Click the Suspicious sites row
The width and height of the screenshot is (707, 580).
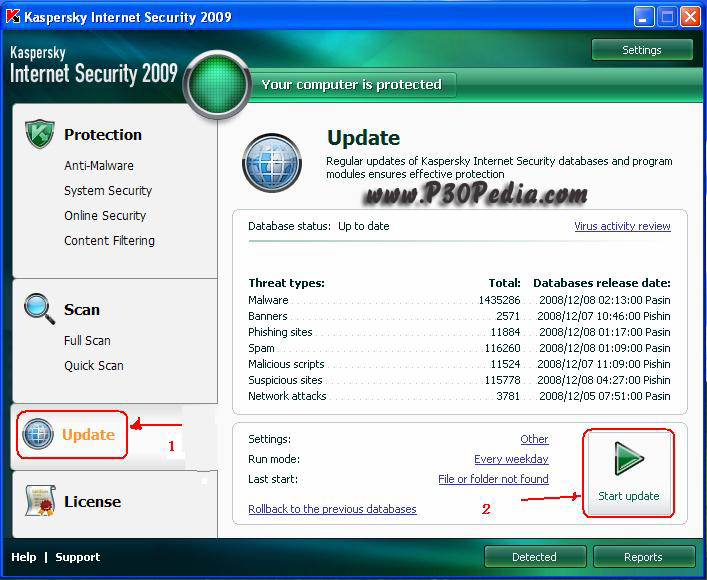pyautogui.click(x=459, y=380)
